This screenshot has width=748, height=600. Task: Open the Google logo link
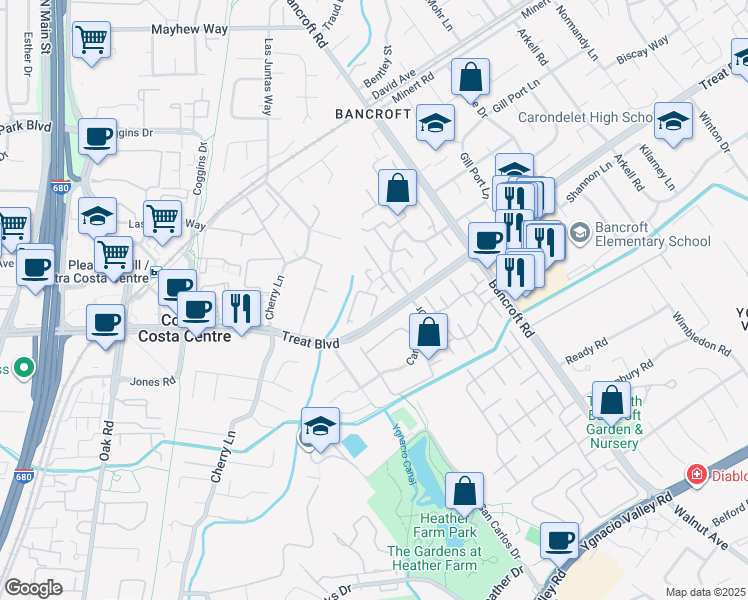tap(34, 588)
